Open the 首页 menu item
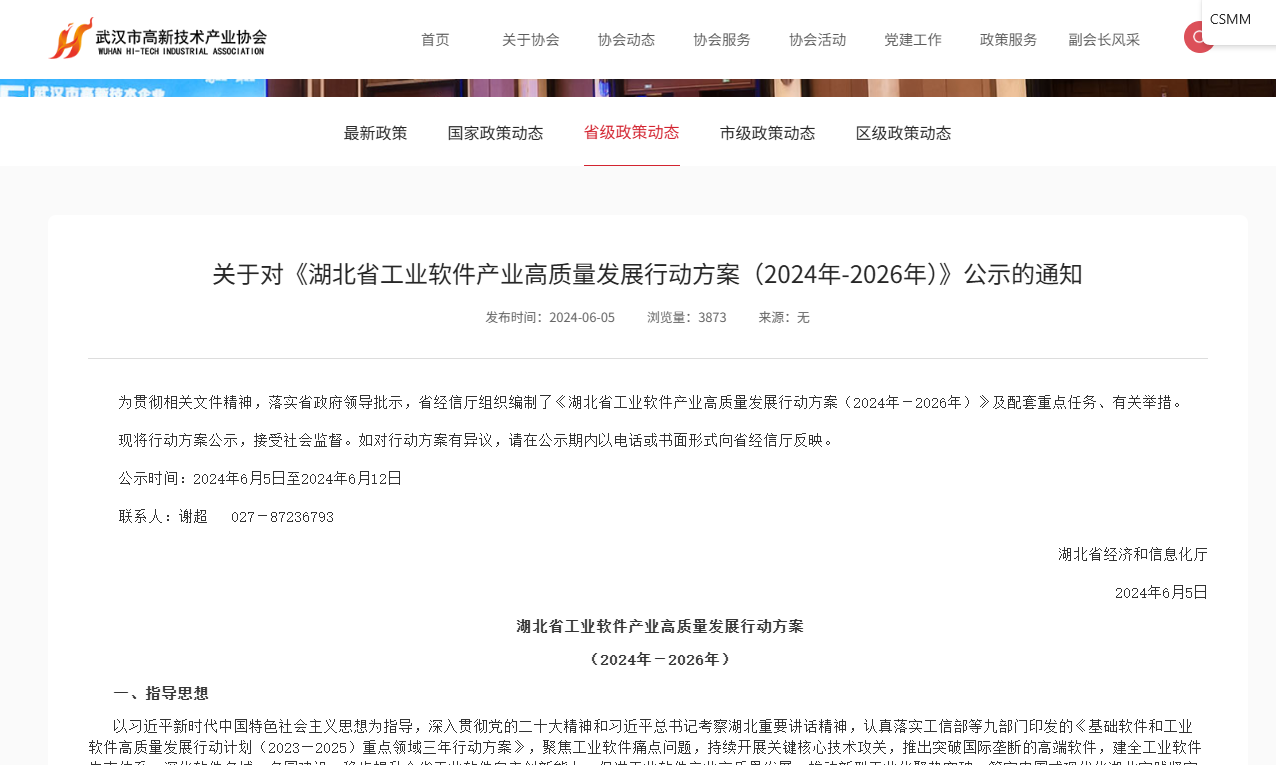This screenshot has height=765, width=1276. pyautogui.click(x=434, y=40)
